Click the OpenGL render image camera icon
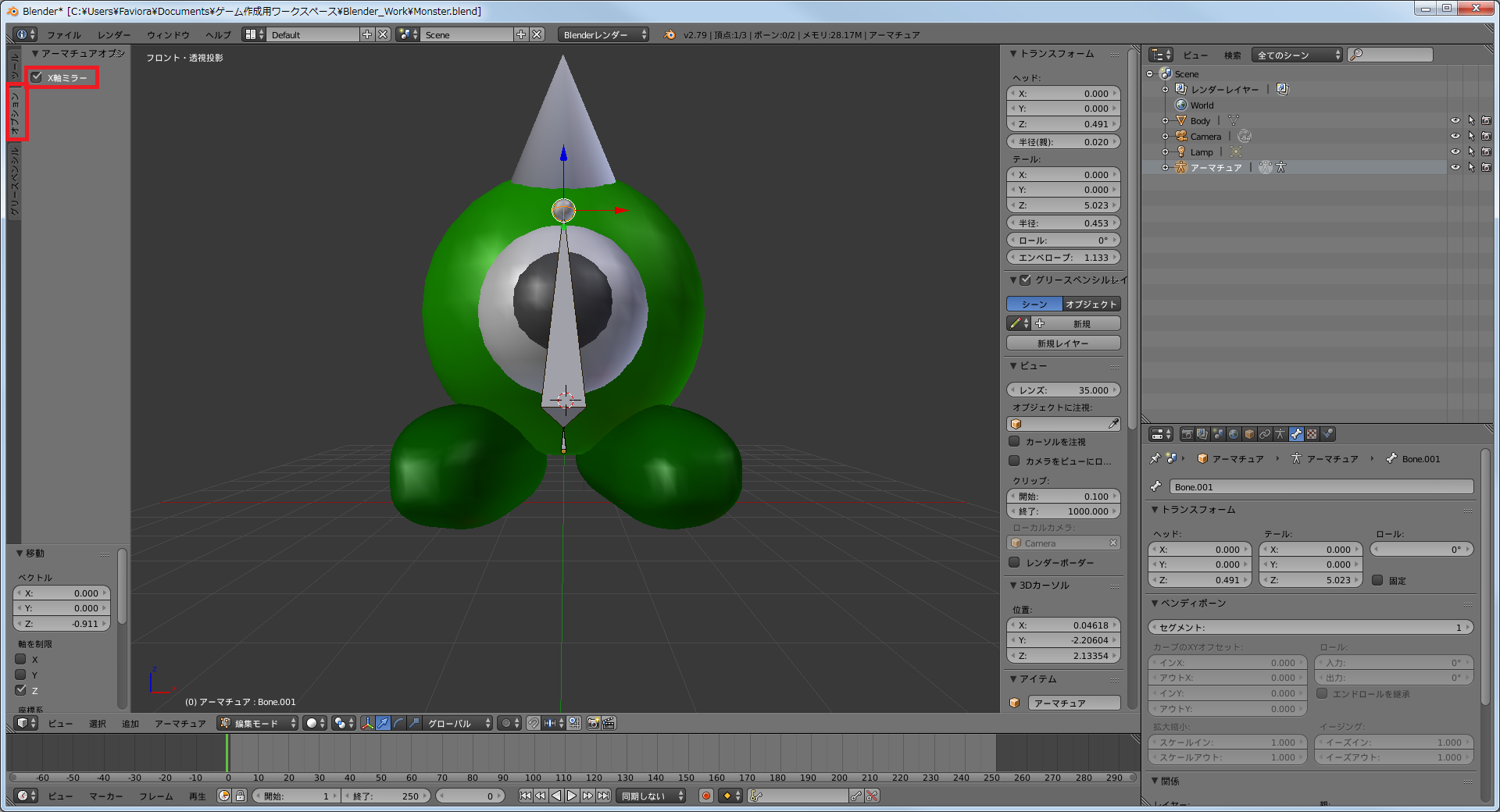The width and height of the screenshot is (1500, 812). pos(593,723)
